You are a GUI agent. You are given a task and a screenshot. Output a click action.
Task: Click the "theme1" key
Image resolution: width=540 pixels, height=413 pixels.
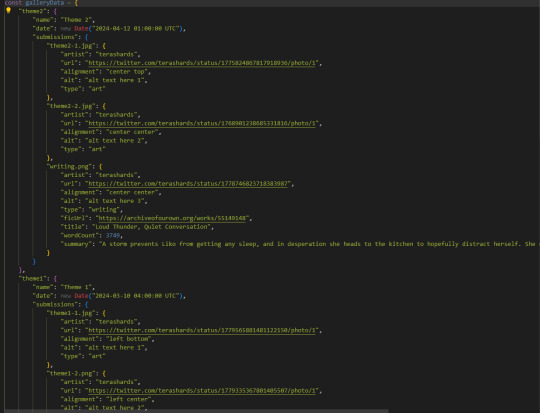(34, 278)
